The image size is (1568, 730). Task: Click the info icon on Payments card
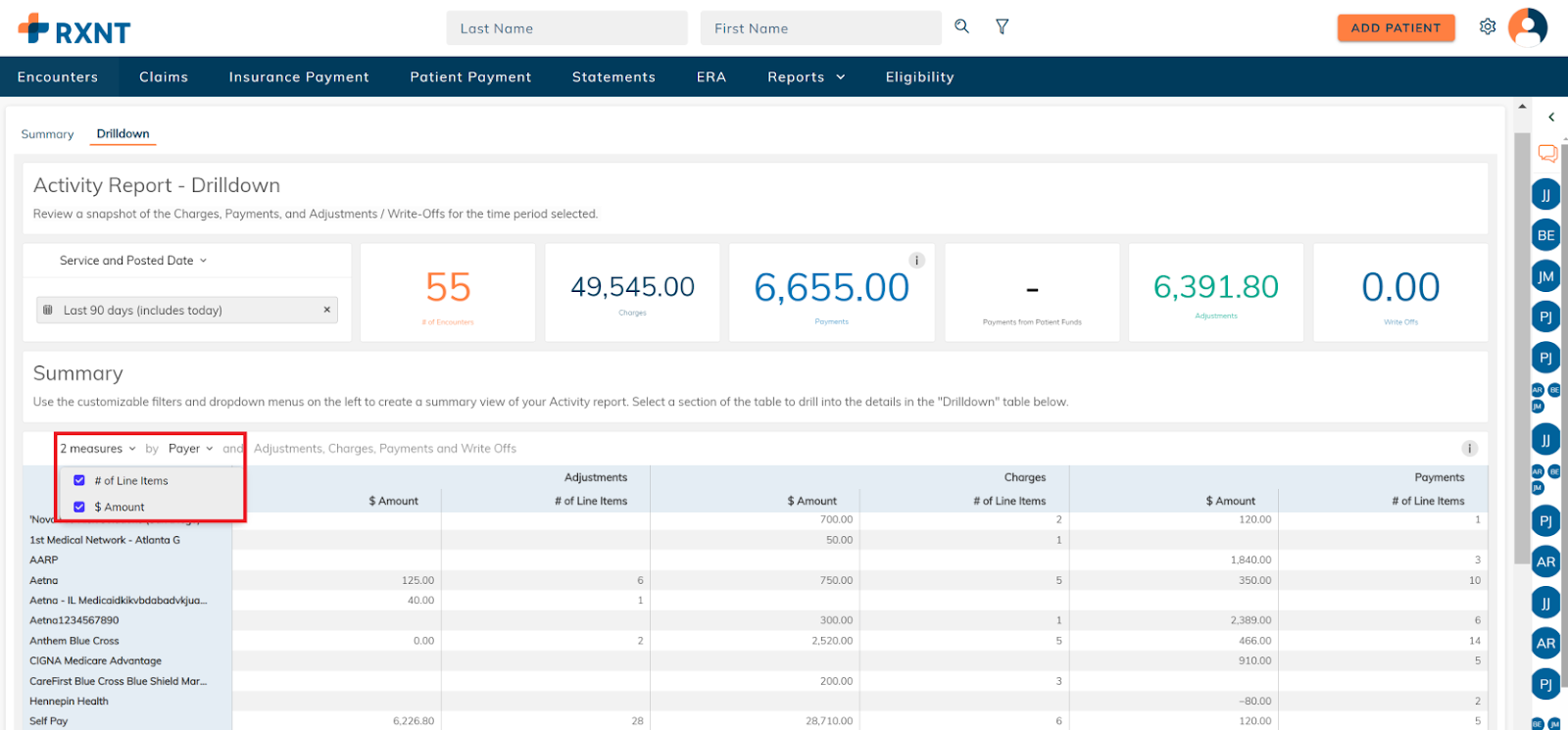point(917,261)
